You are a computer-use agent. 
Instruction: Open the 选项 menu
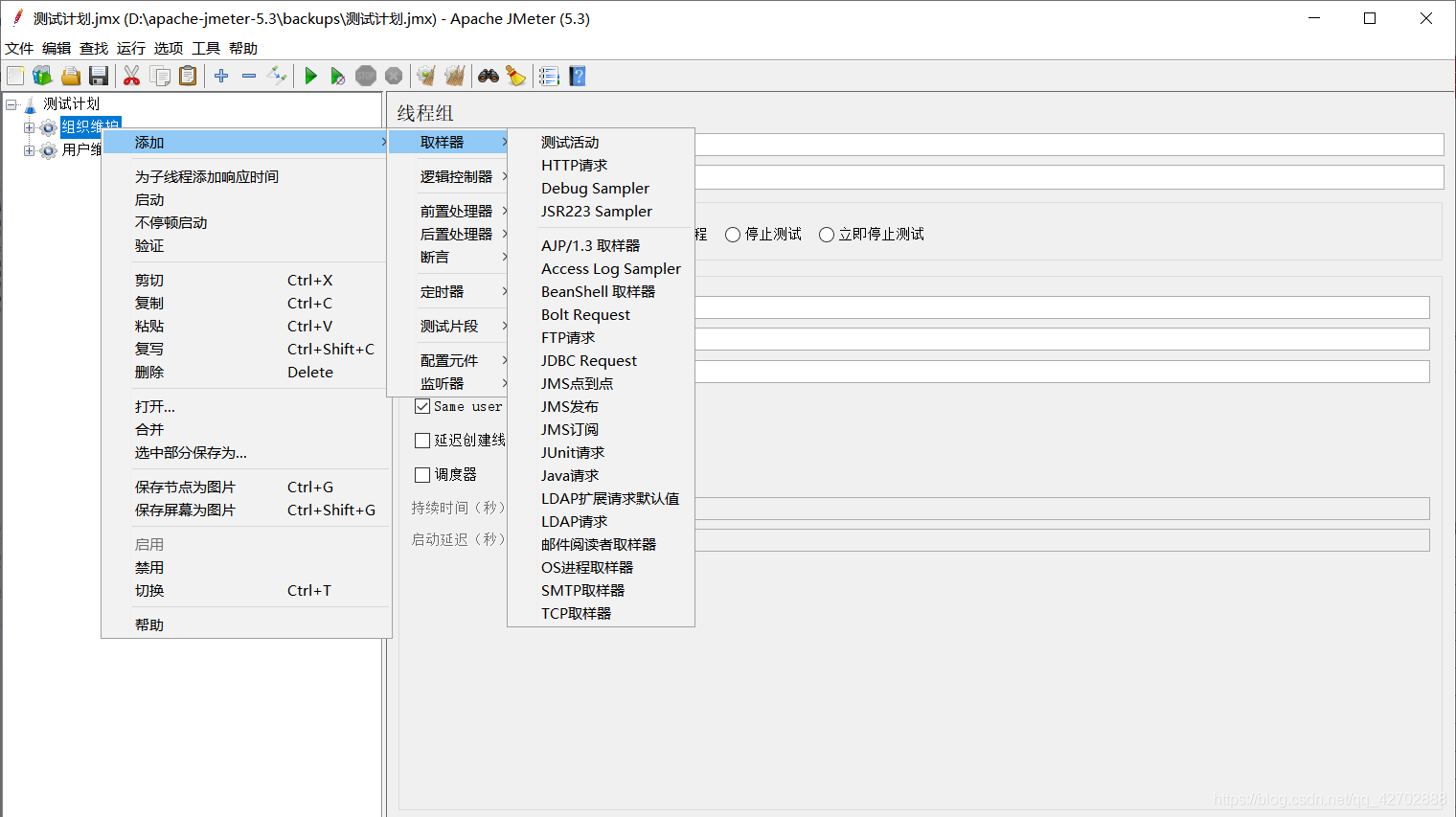coord(169,48)
